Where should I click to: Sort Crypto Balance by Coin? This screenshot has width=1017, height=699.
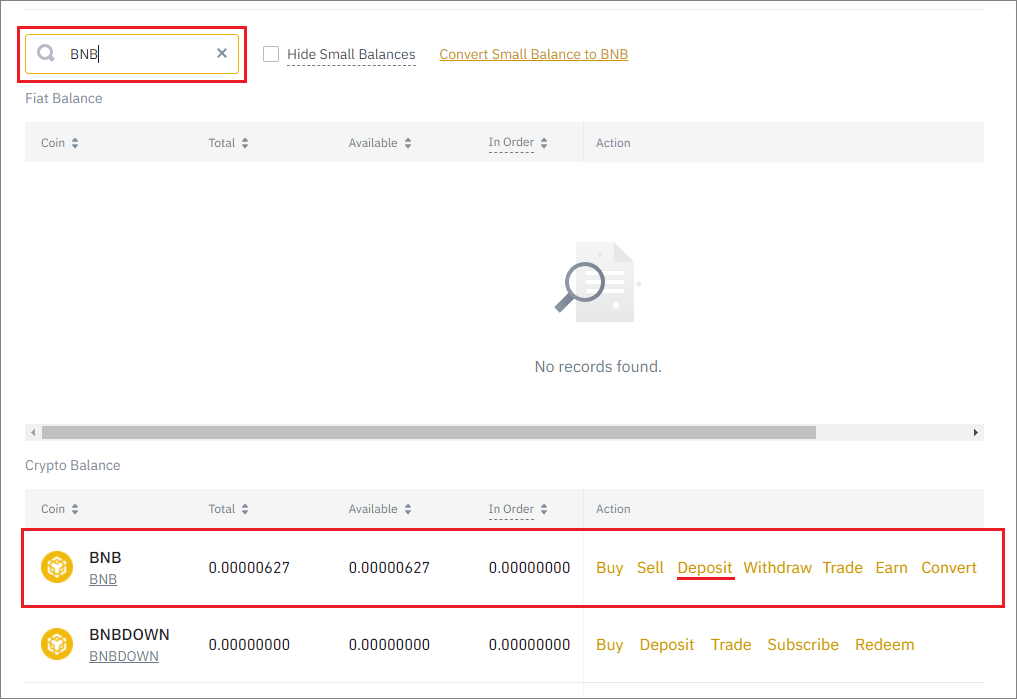[x=75, y=509]
